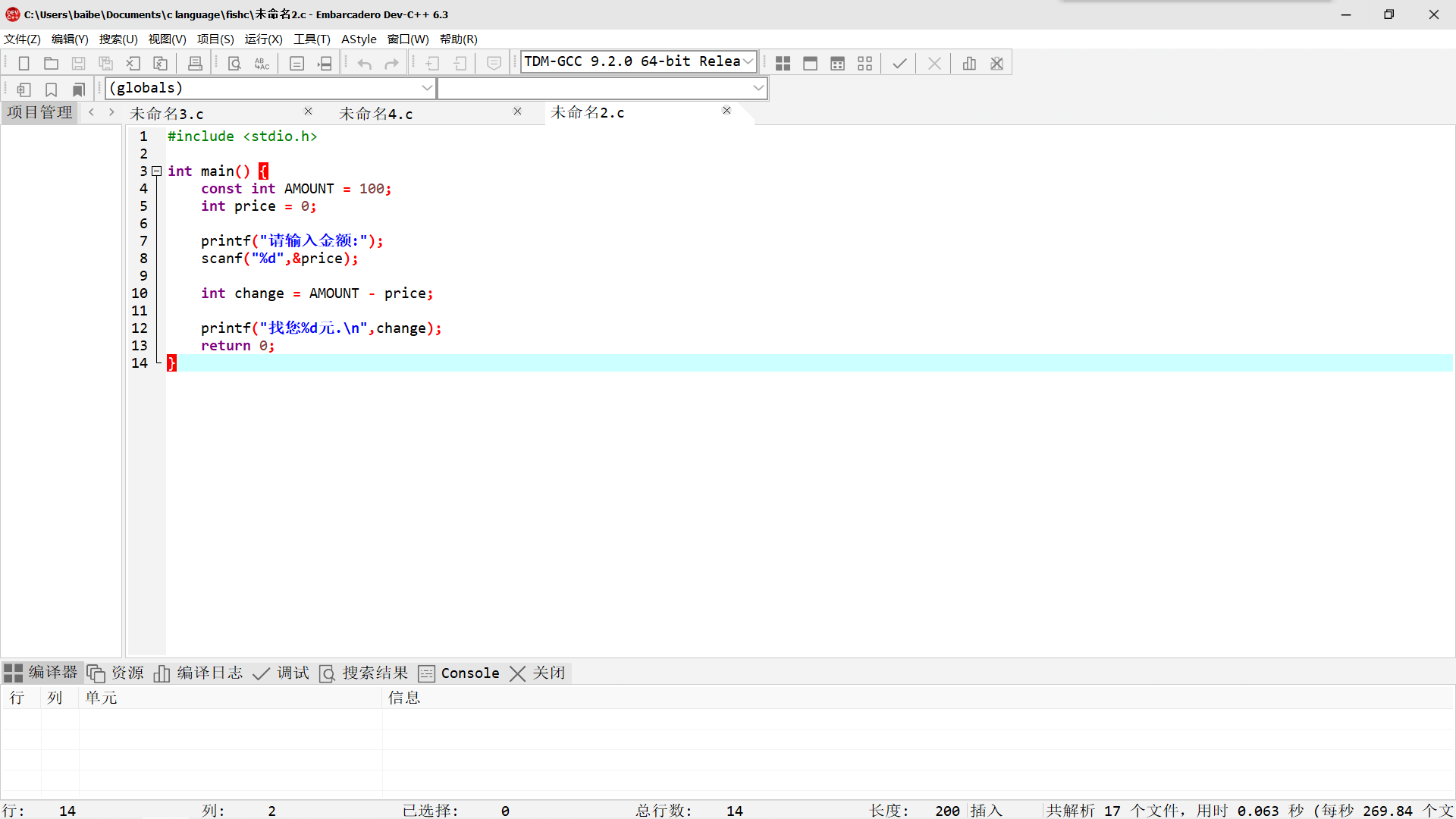Open the Console bottom panel tab
This screenshot has height=819, width=1456.
[459, 673]
